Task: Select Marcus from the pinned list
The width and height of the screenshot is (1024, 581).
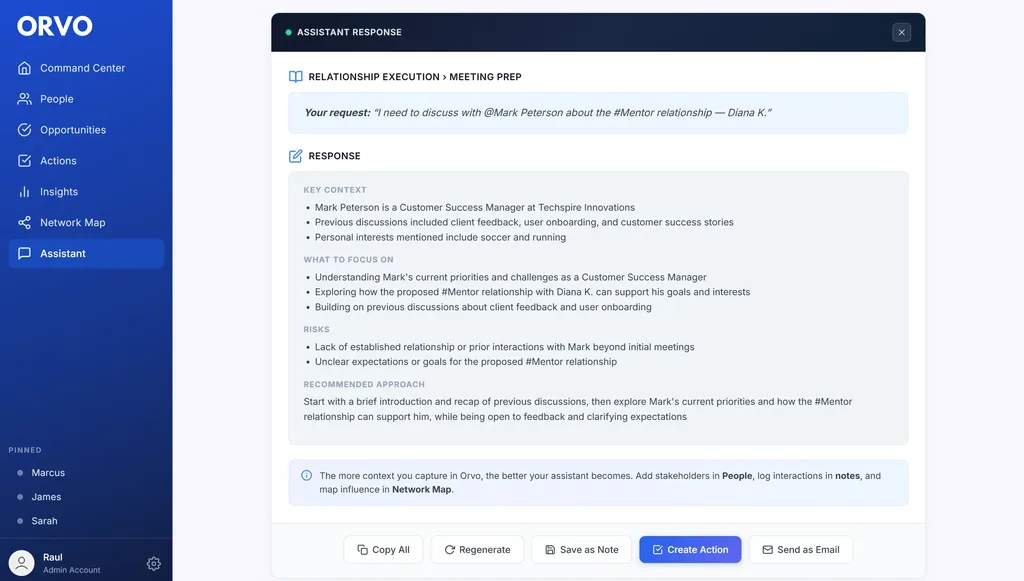Action: [47, 472]
